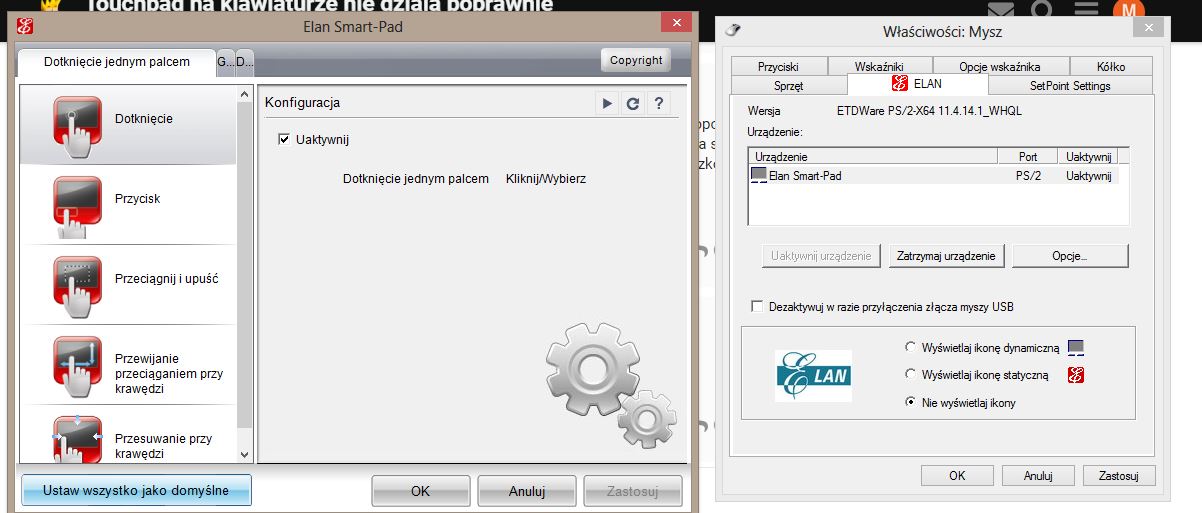Click OK in Właściwości: Mysz
This screenshot has width=1202, height=513.
coord(957,476)
